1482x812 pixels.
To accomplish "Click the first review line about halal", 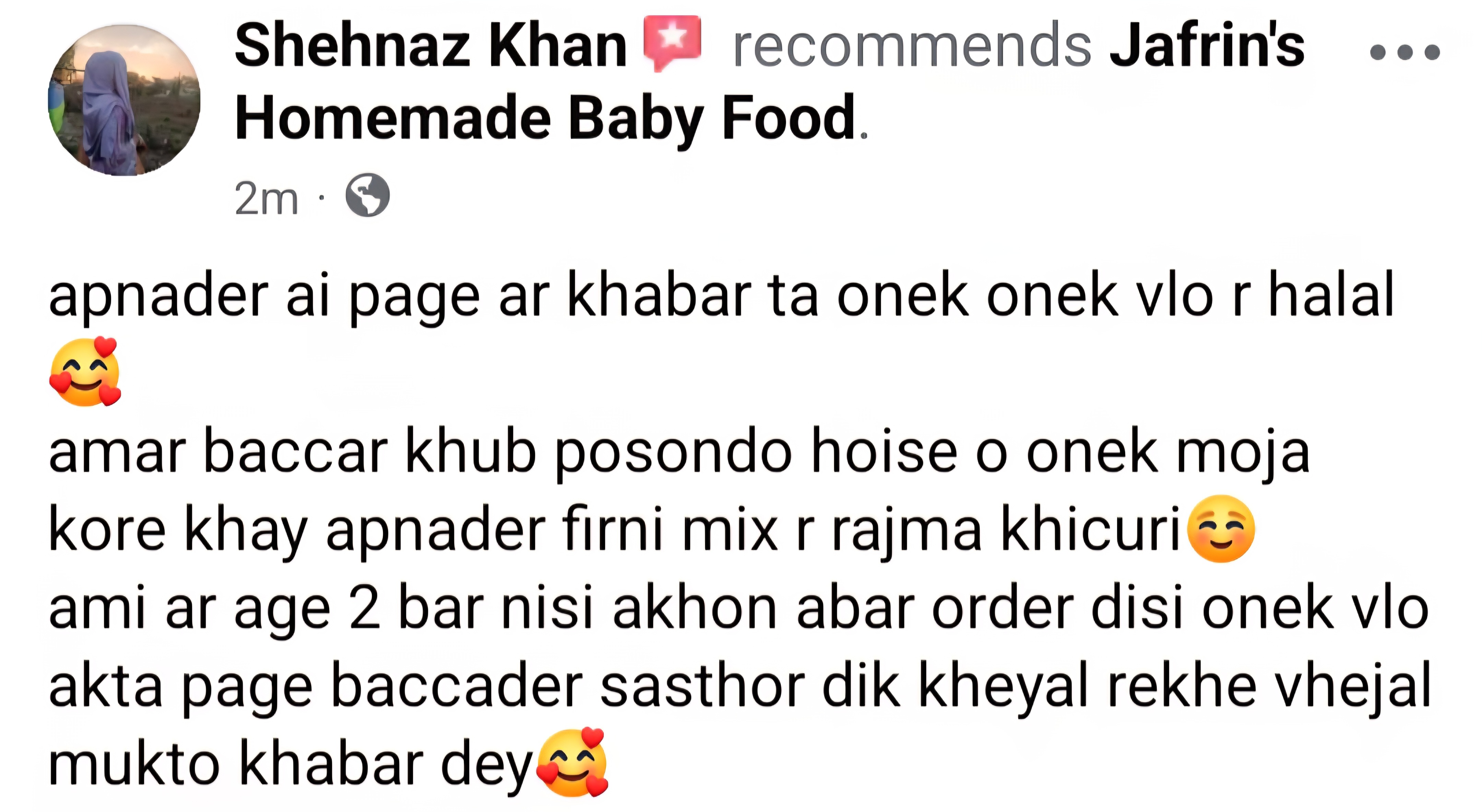I will (x=721, y=297).
